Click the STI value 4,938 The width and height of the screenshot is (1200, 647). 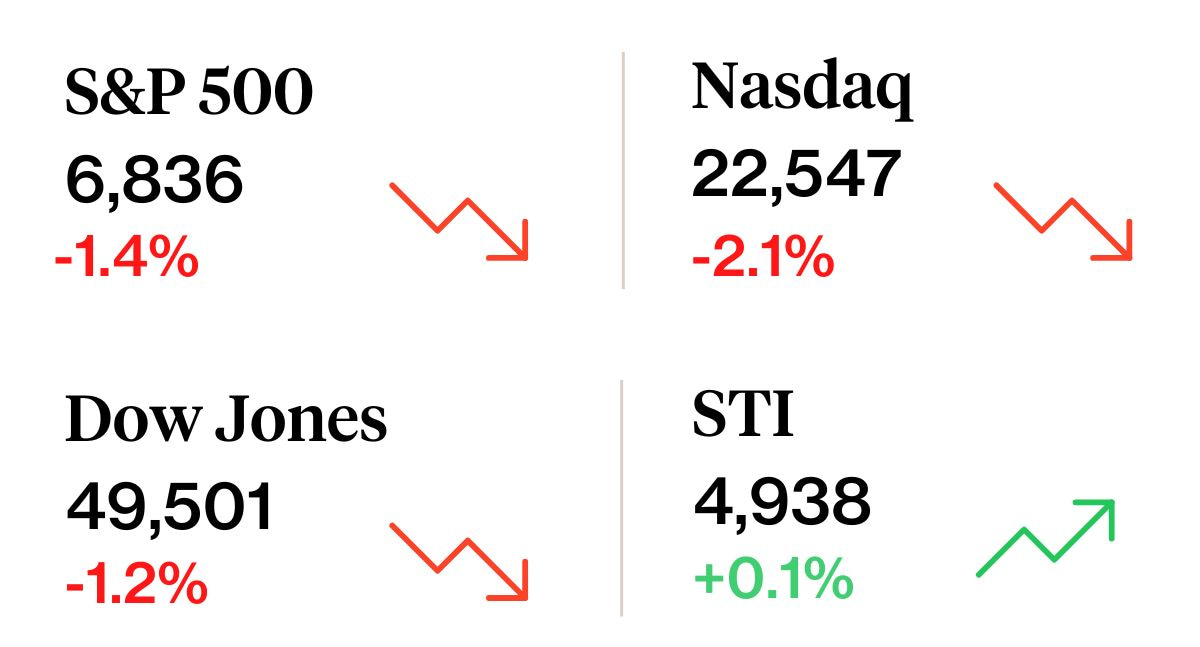point(781,502)
